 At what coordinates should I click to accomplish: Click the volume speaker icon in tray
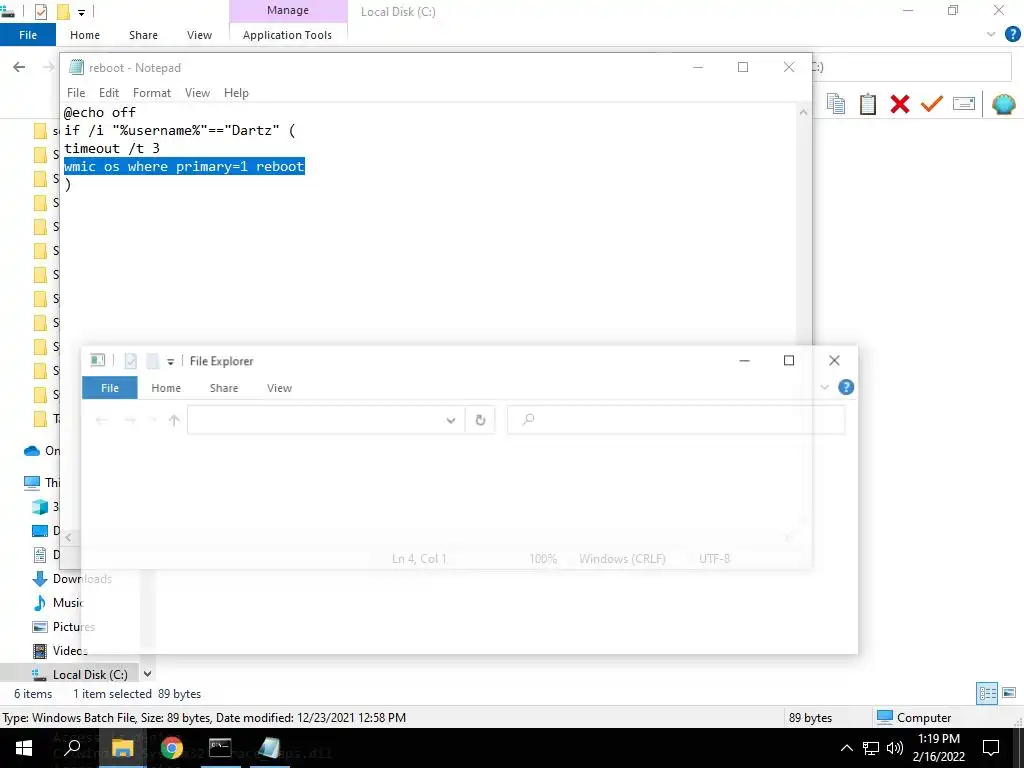pyautogui.click(x=895, y=748)
